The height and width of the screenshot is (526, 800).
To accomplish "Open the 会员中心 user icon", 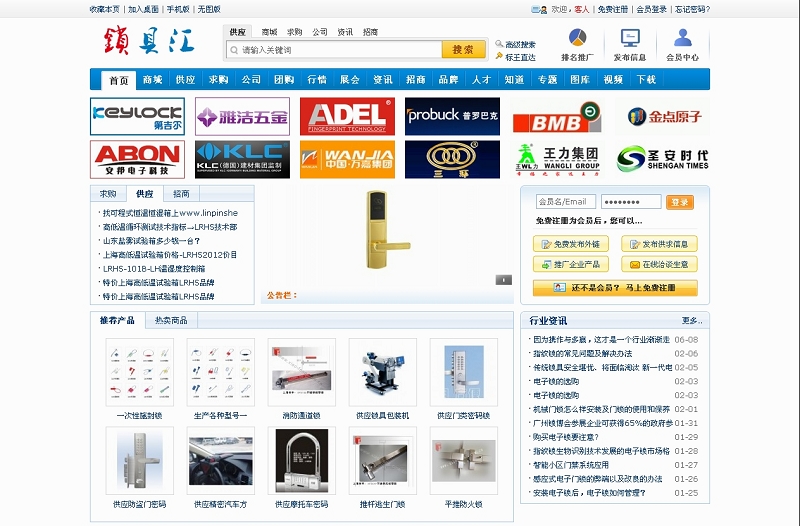I will click(x=683, y=39).
